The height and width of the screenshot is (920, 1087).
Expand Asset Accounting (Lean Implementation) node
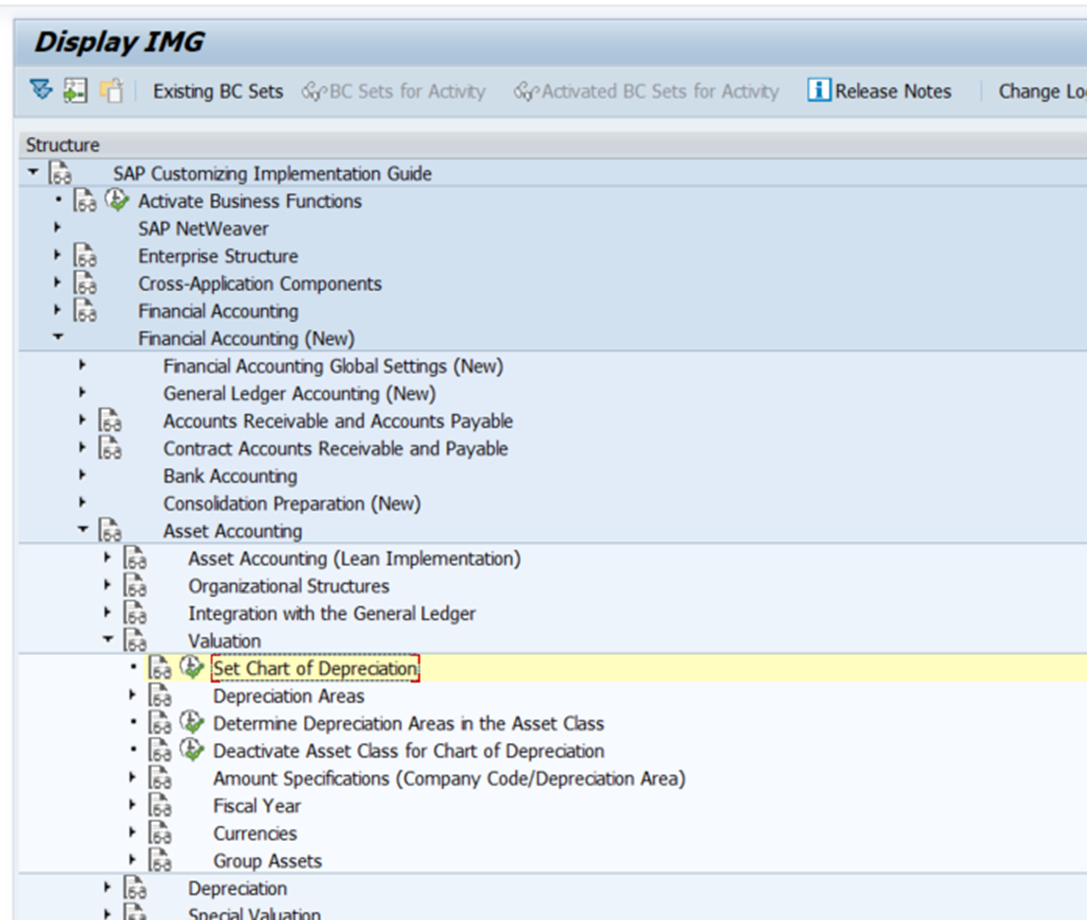point(107,557)
